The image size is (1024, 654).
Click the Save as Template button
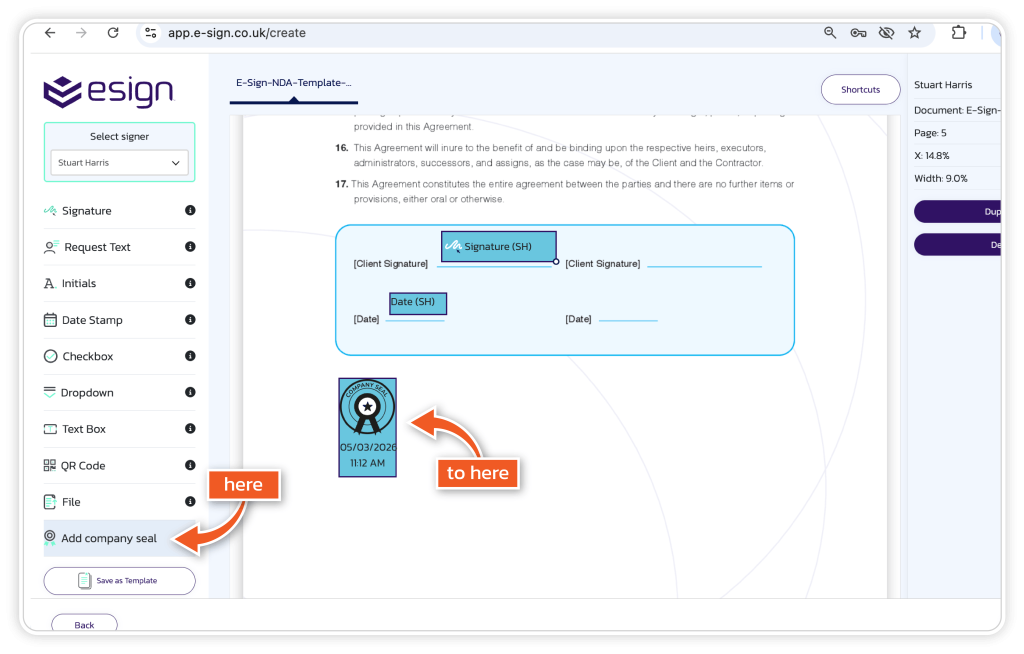119,580
